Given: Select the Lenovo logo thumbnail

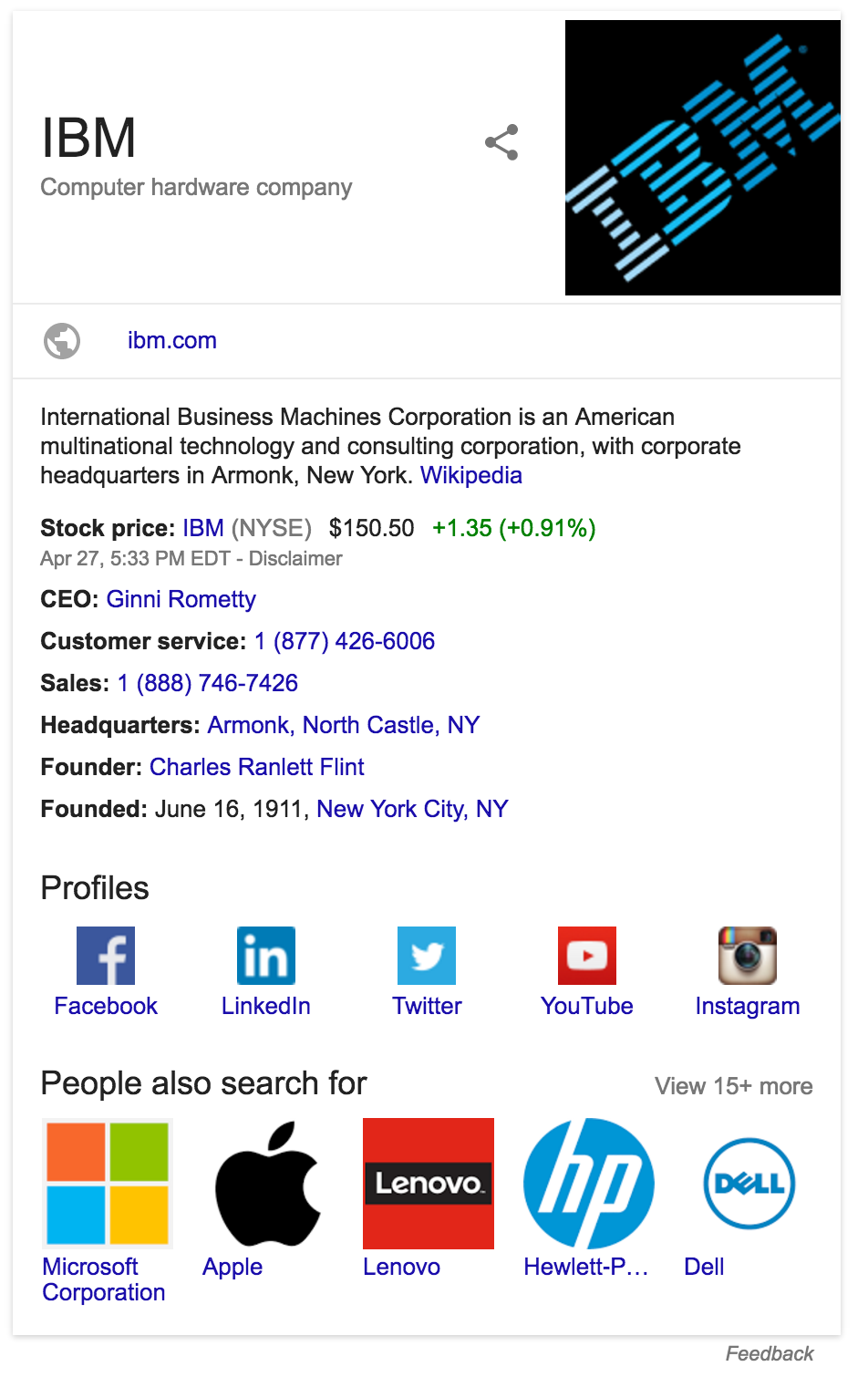Looking at the screenshot, I should (x=428, y=1183).
